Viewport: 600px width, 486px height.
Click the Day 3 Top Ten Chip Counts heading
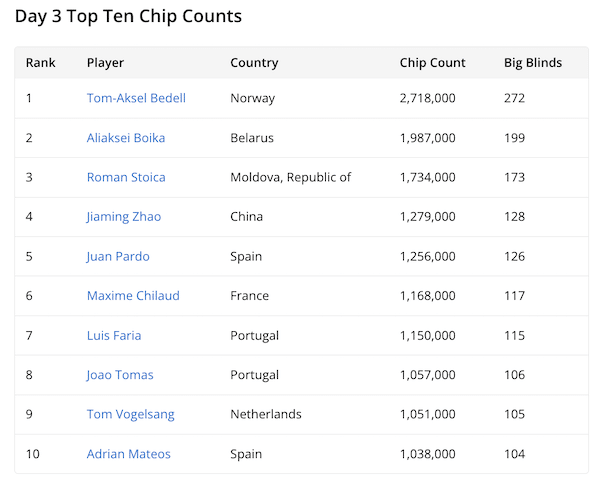click(128, 16)
